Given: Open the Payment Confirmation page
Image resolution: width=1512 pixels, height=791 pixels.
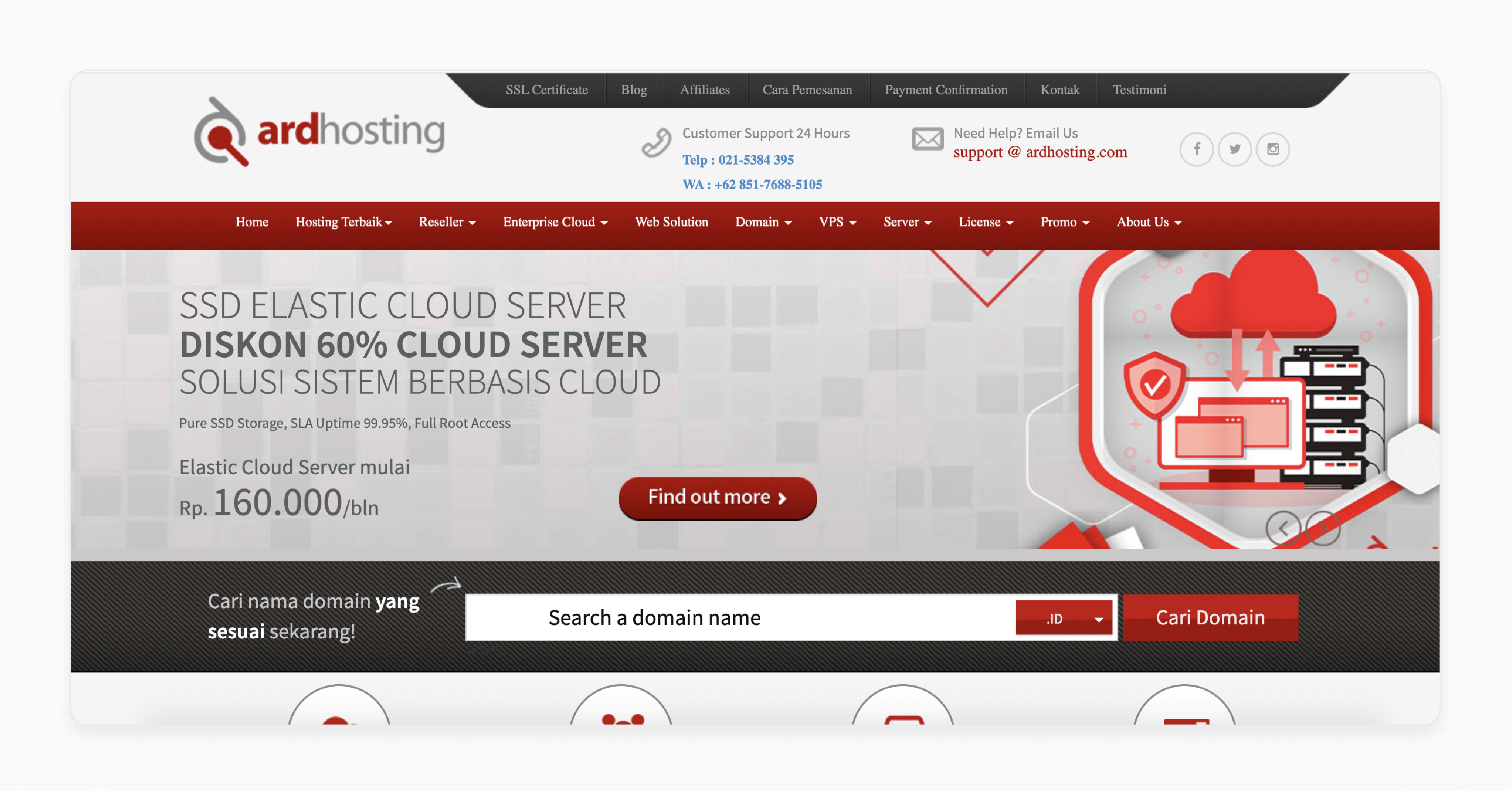Looking at the screenshot, I should [x=946, y=90].
